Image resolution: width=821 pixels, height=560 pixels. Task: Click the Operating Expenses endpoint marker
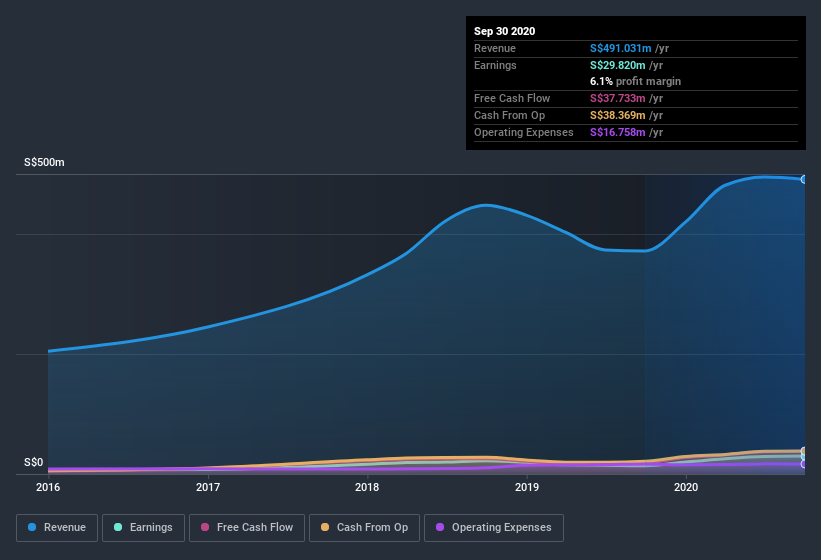coord(804,464)
